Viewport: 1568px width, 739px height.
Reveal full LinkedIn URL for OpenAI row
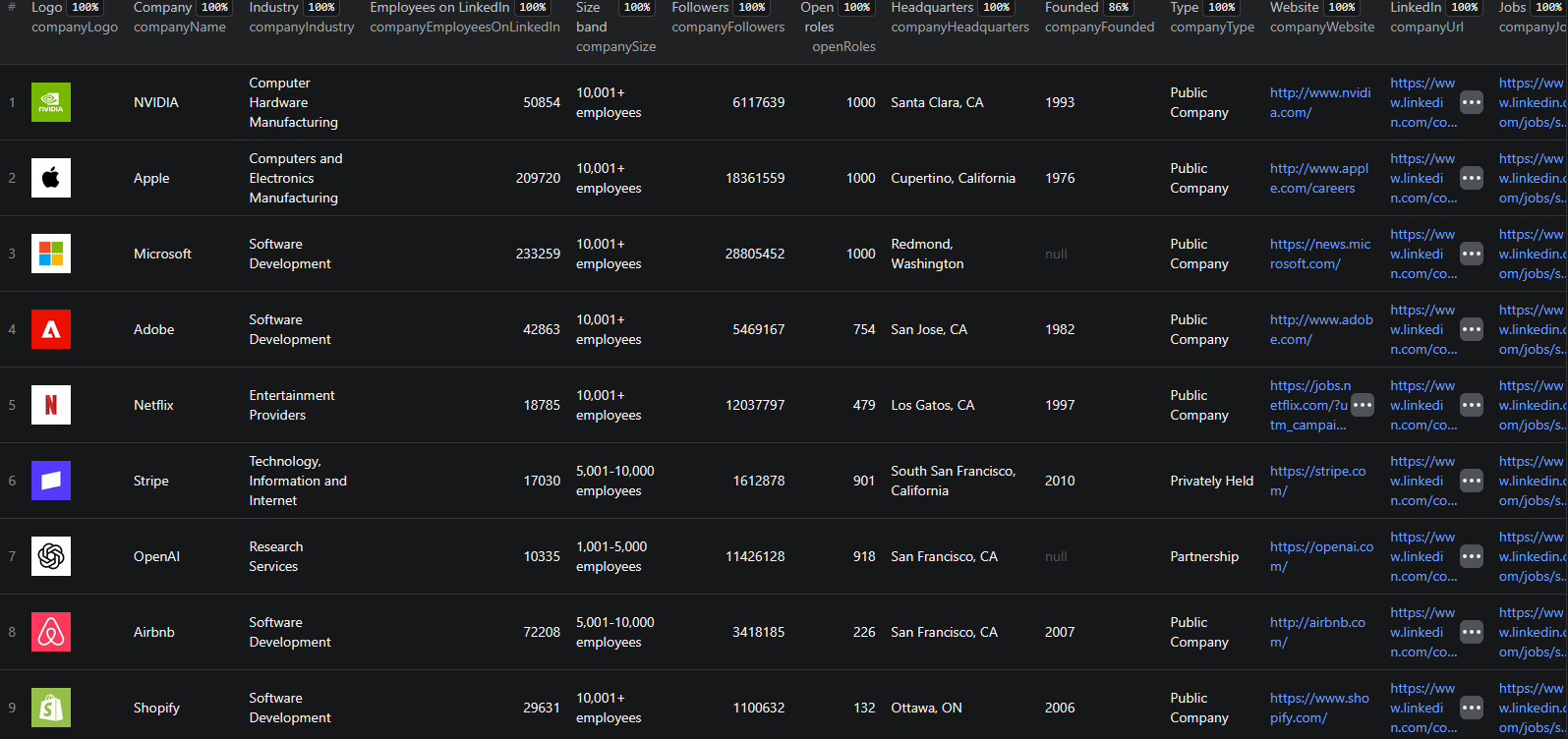tap(1472, 556)
